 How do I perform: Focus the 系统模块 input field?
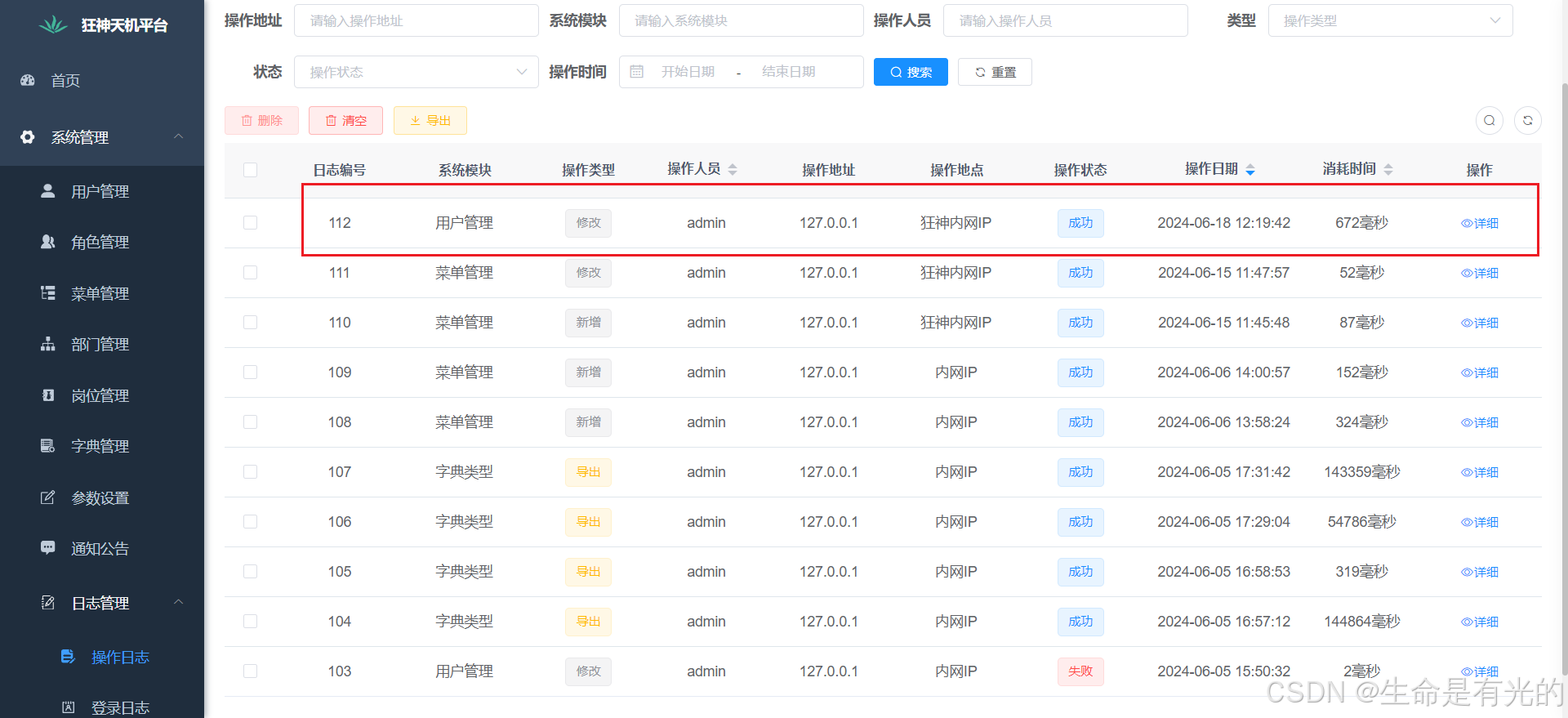tap(741, 20)
